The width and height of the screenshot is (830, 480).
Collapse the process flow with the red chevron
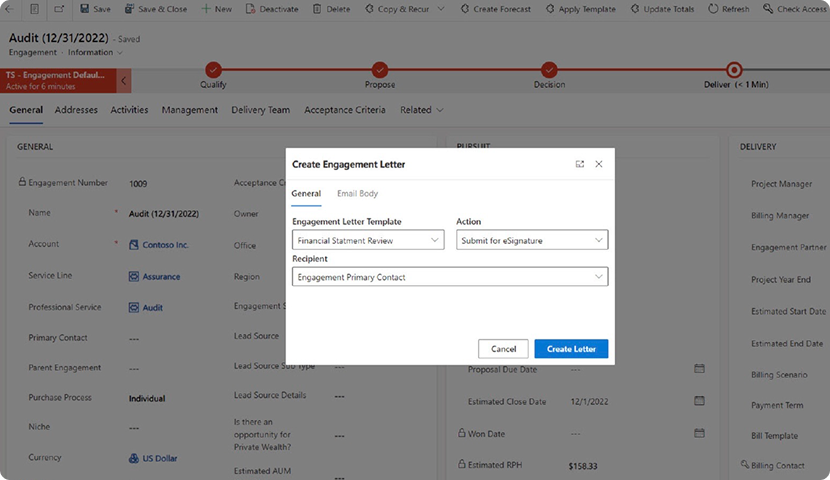pos(124,80)
